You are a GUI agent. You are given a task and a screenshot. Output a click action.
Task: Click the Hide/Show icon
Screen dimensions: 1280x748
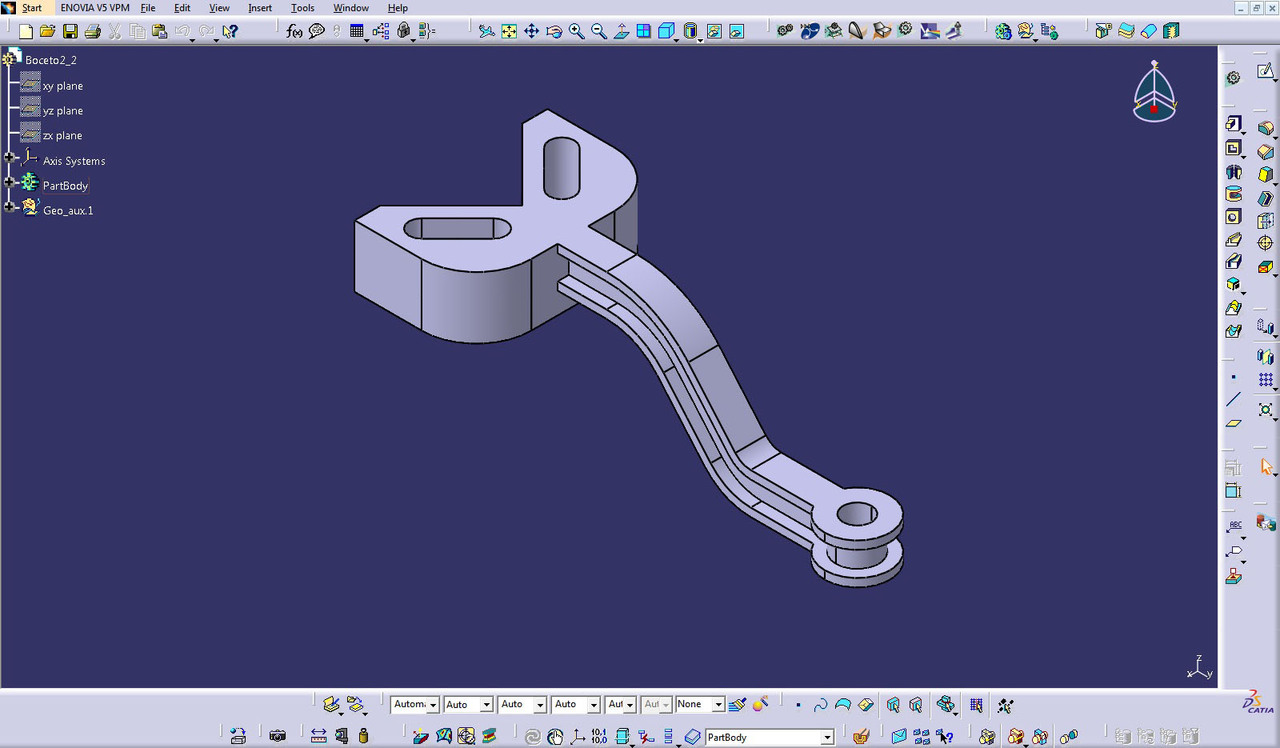tap(714, 31)
